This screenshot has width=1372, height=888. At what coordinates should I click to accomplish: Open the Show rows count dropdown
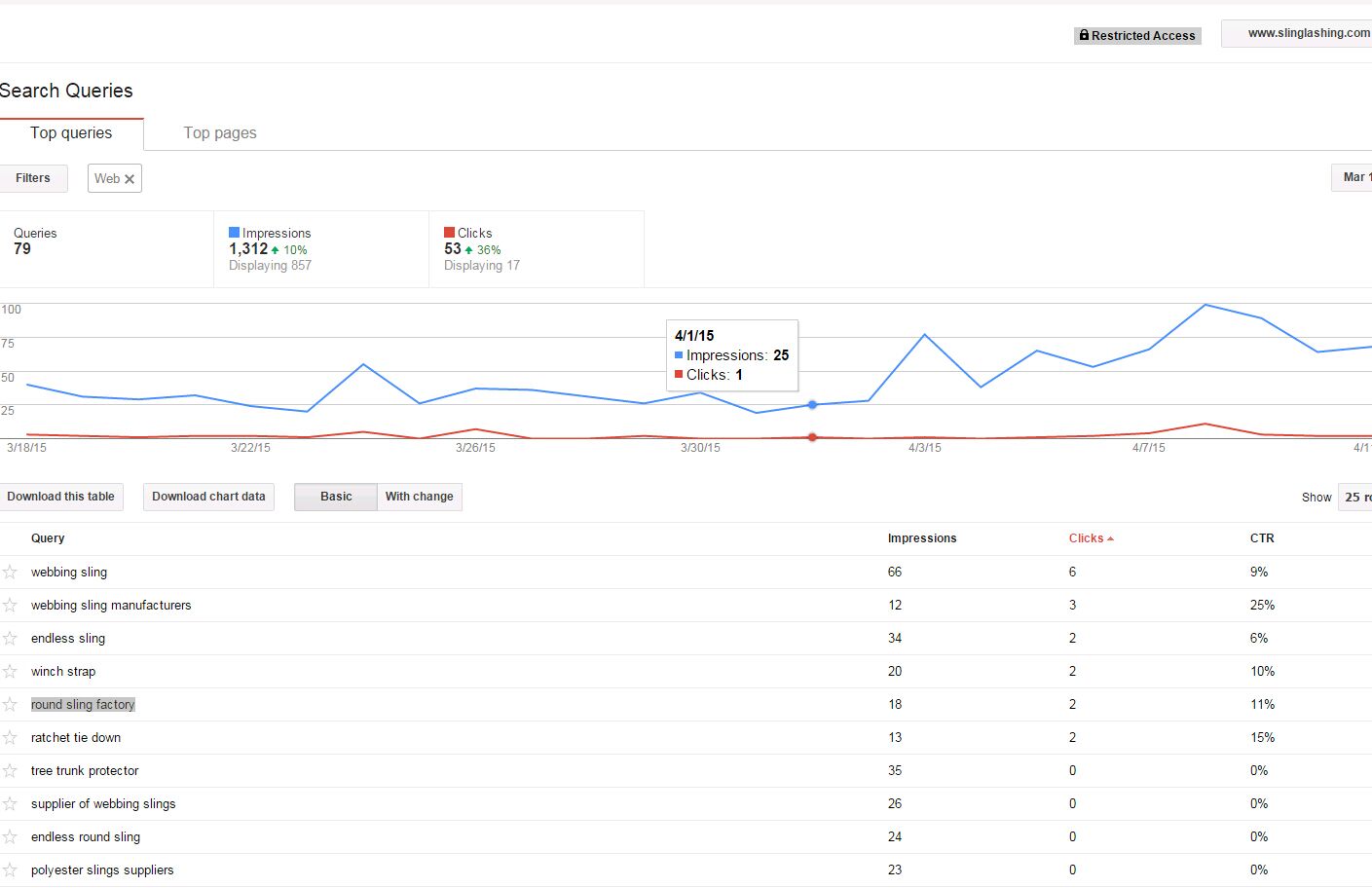coord(1354,497)
